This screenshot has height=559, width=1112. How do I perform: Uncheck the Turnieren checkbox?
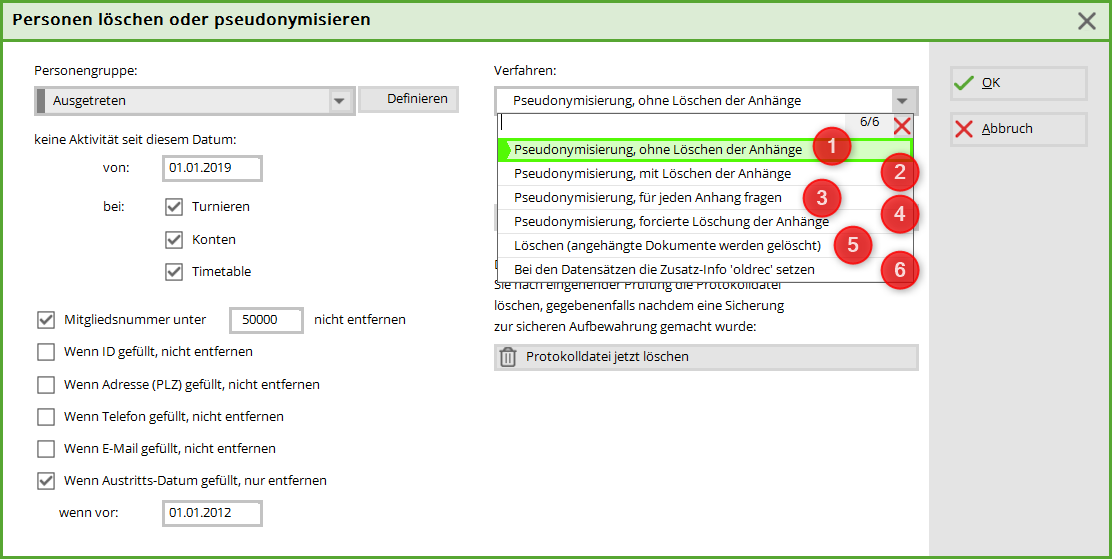tap(174, 207)
